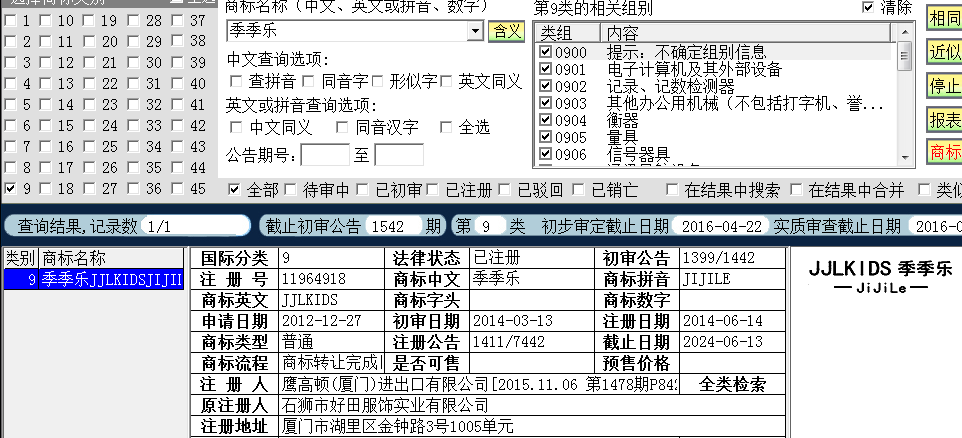Select result row 季季乐JJLKIDSJIJILE
Viewport: 962px width, 438px height.
pos(94,280)
